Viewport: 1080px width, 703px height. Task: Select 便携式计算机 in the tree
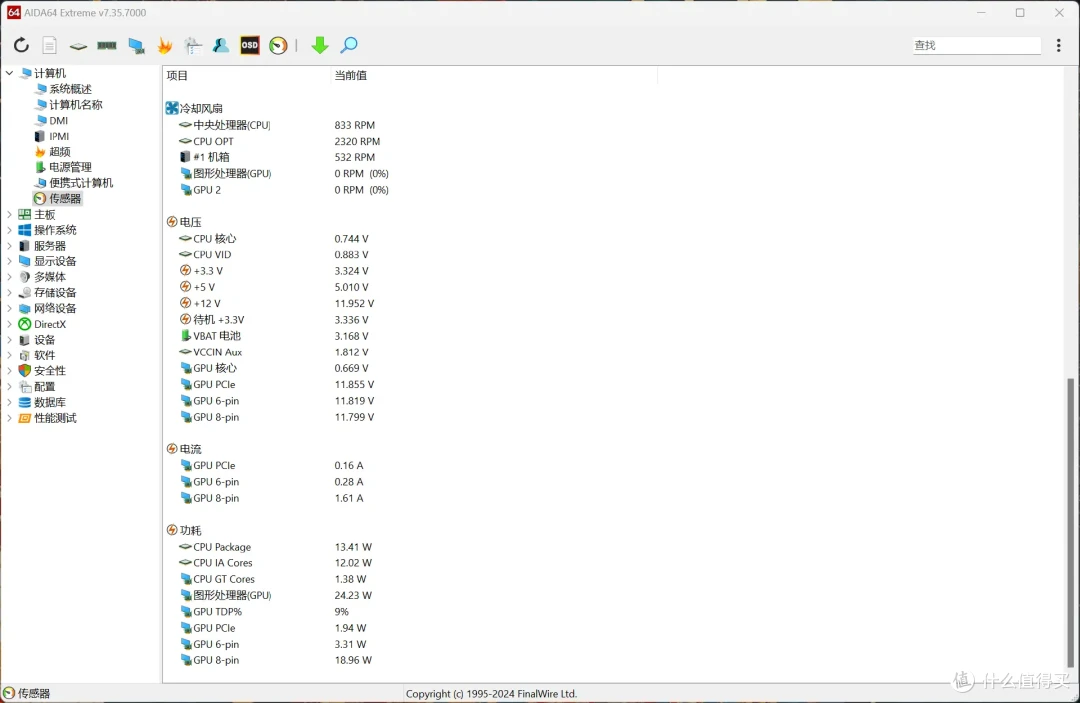pos(81,183)
